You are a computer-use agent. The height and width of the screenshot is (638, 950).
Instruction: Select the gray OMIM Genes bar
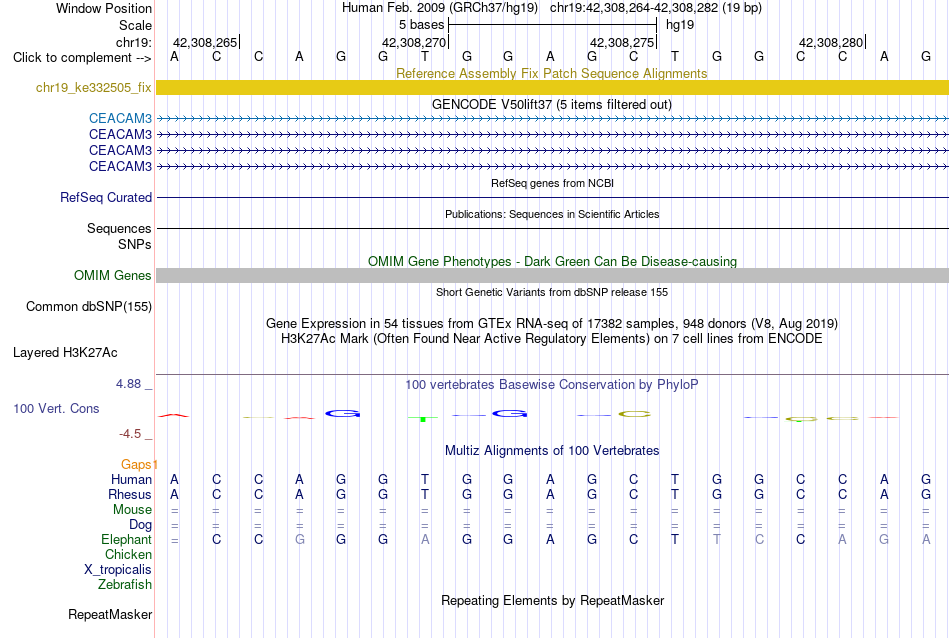552,275
